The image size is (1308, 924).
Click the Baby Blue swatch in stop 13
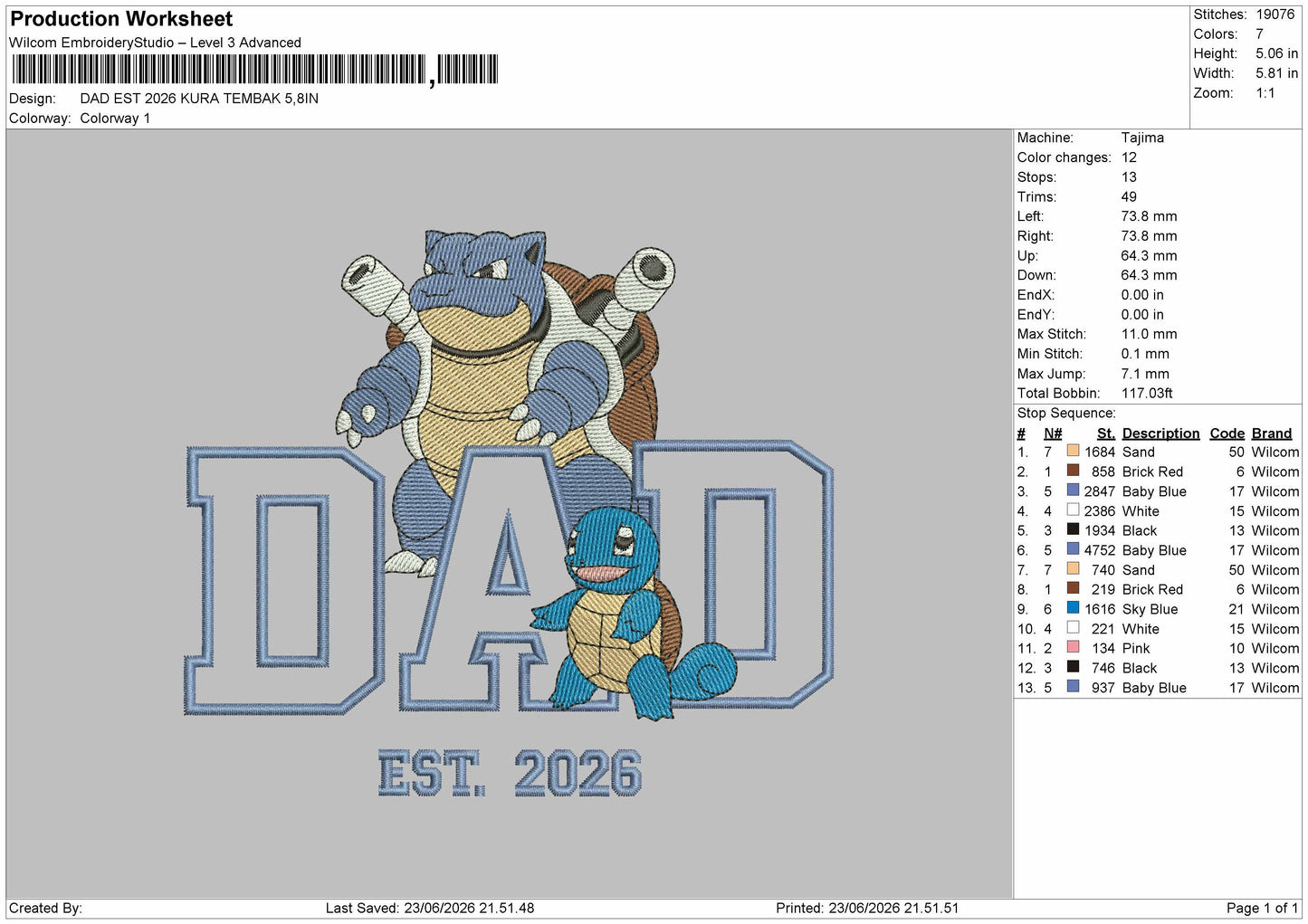click(x=1073, y=687)
